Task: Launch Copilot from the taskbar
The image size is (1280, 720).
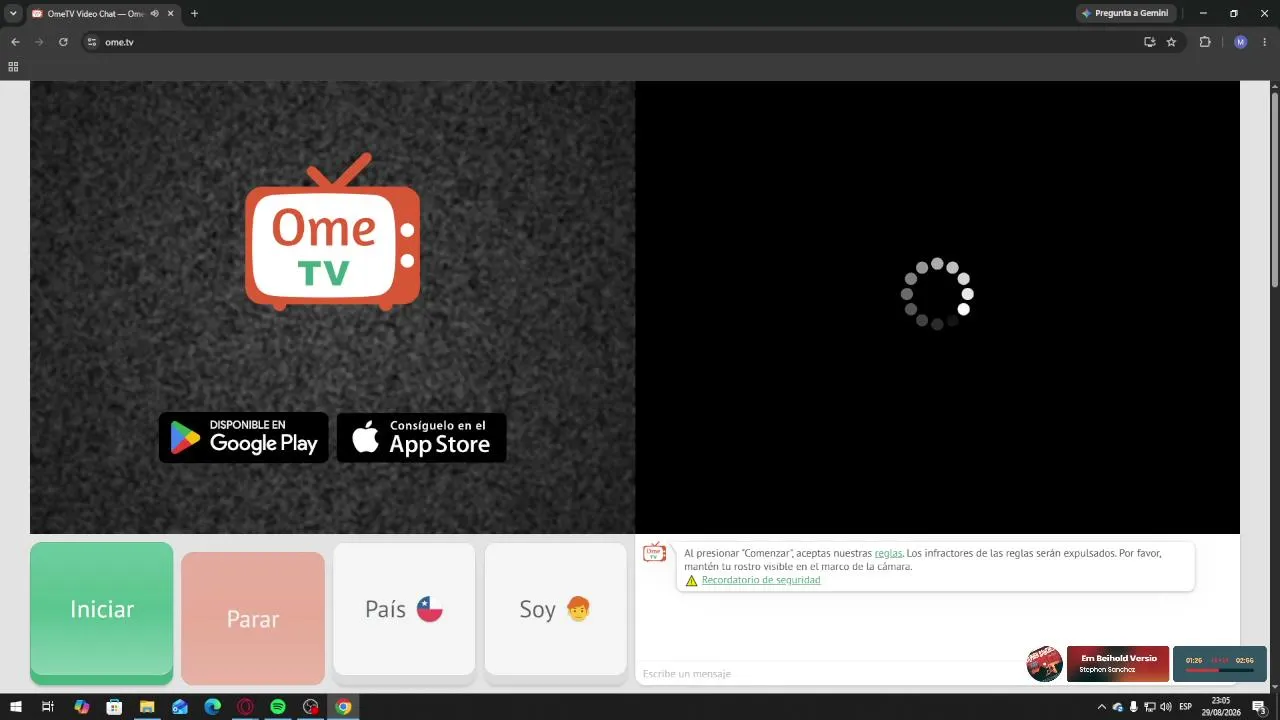Action: click(x=81, y=707)
